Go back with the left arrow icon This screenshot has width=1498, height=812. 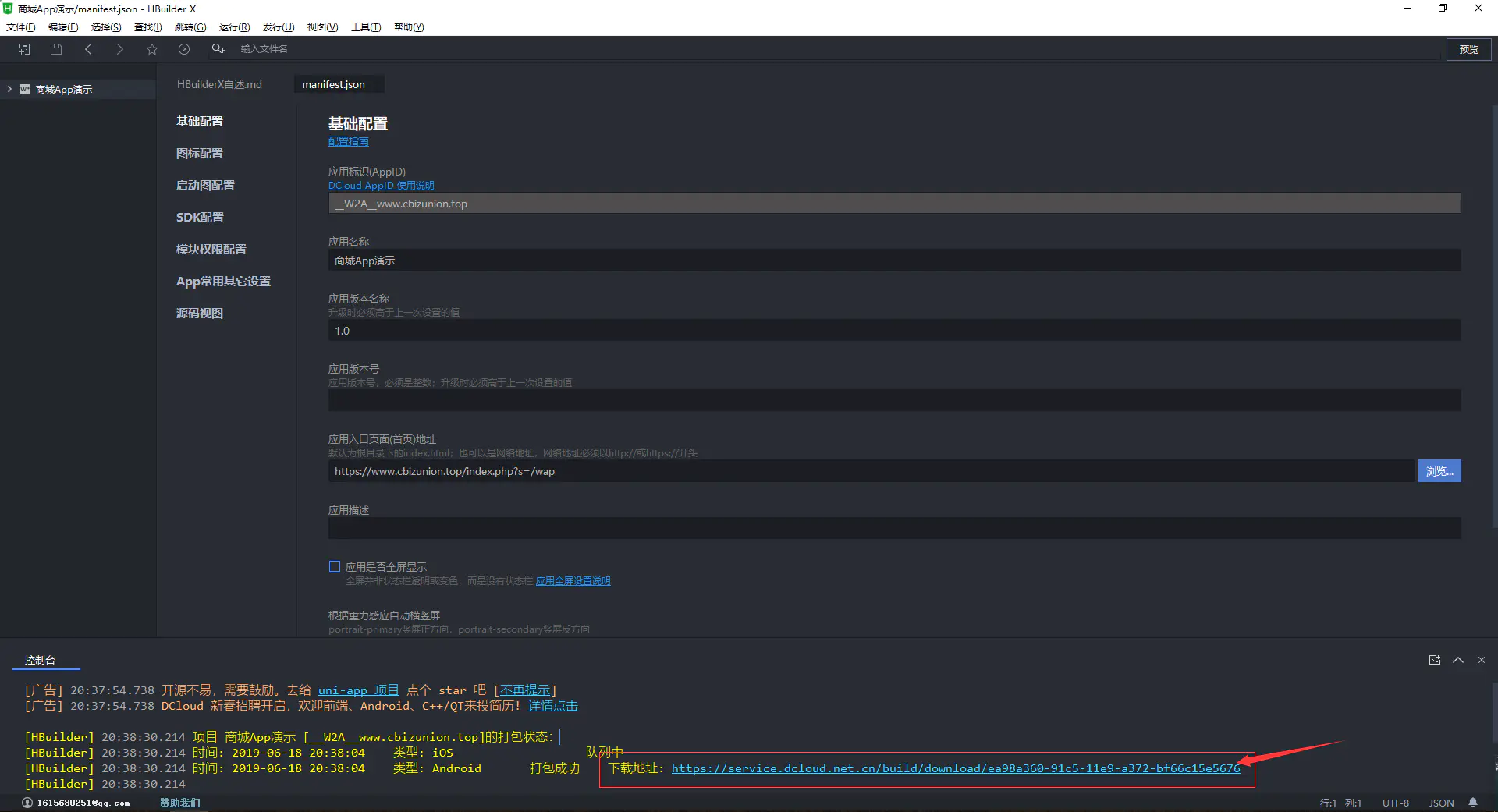point(88,49)
